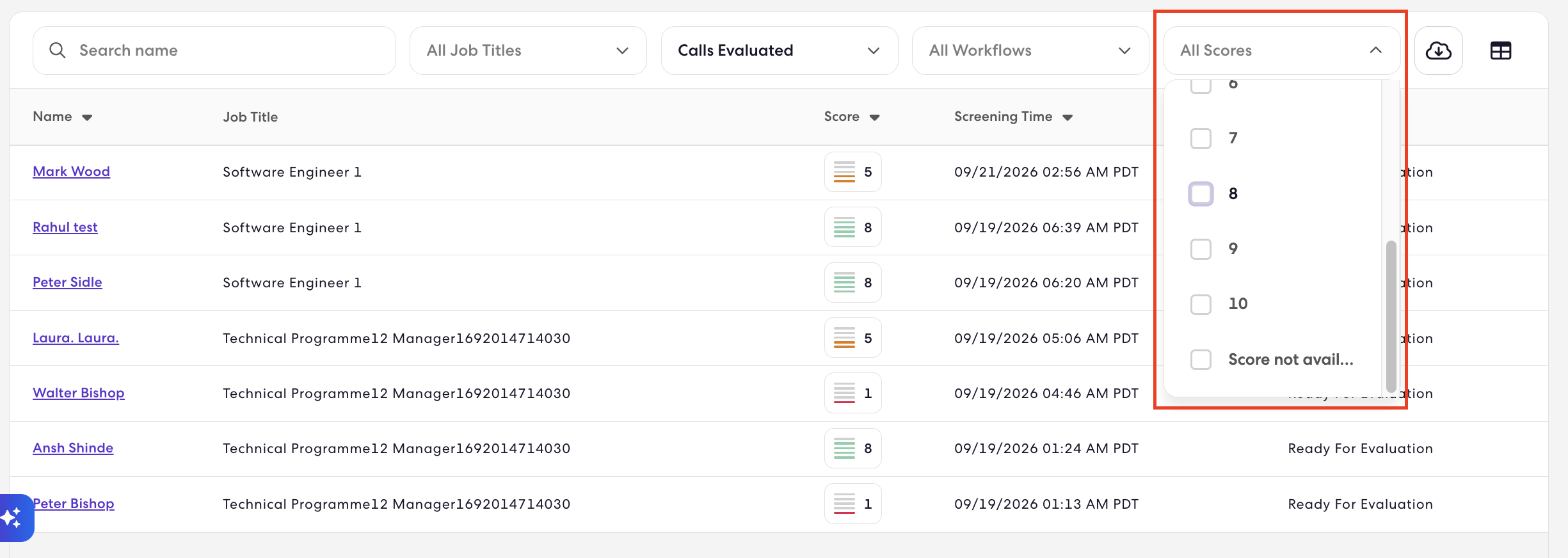The width and height of the screenshot is (1568, 558).
Task: Open Rahul test candidate link
Action: click(x=65, y=227)
